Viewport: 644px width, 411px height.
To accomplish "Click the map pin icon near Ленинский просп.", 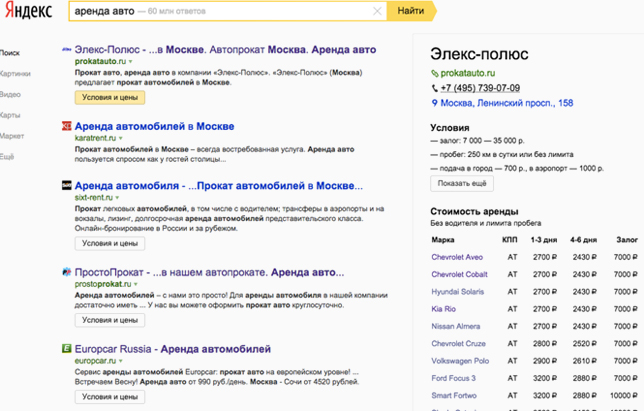I will click(x=435, y=103).
